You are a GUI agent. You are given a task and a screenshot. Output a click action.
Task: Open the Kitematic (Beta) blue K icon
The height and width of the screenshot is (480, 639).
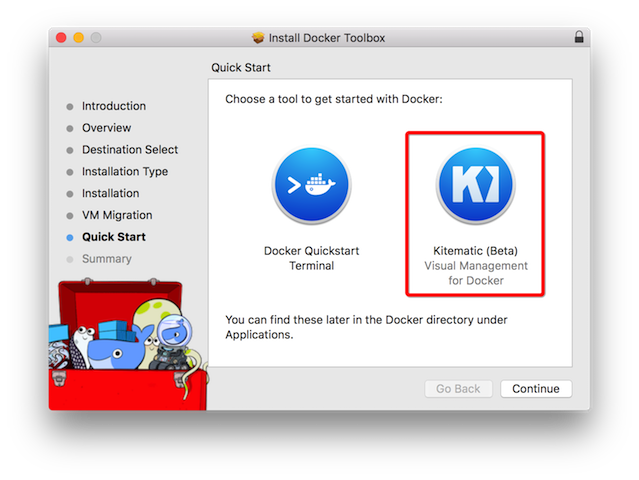(x=475, y=185)
